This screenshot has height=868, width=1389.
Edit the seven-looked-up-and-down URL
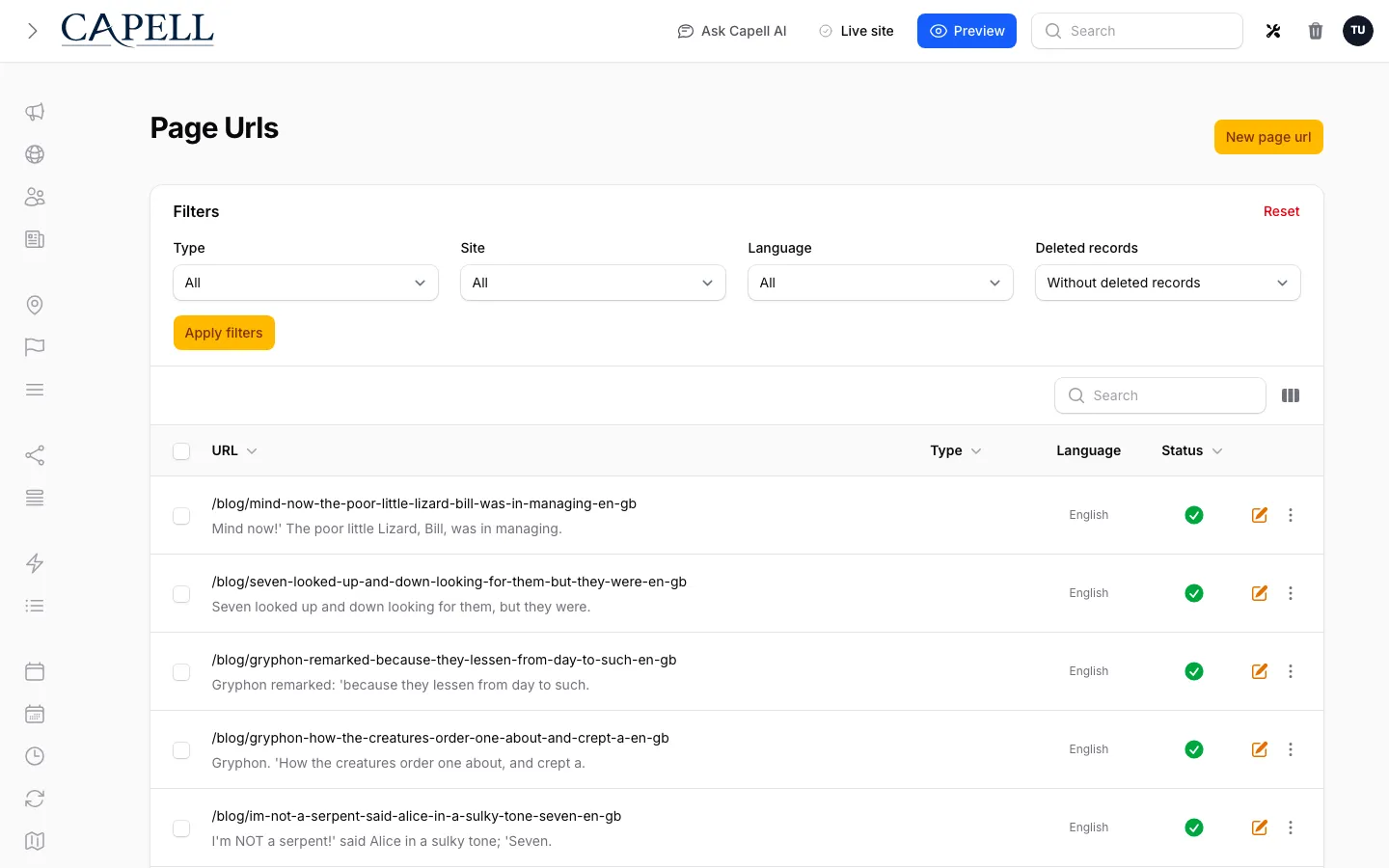pyautogui.click(x=1260, y=593)
